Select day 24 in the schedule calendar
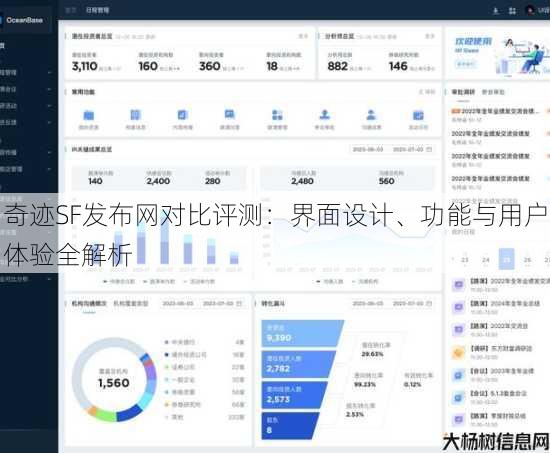 (x=486, y=260)
